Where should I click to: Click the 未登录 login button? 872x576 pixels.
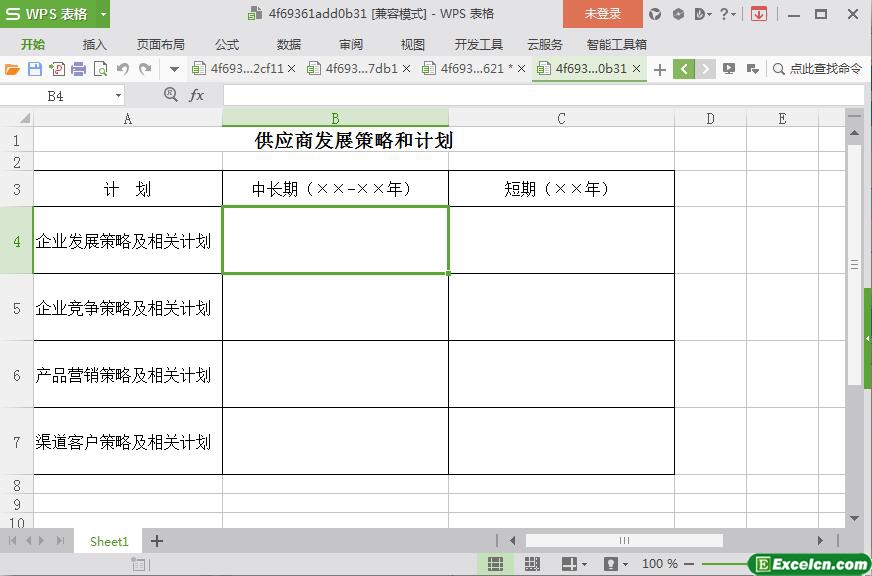pyautogui.click(x=603, y=14)
